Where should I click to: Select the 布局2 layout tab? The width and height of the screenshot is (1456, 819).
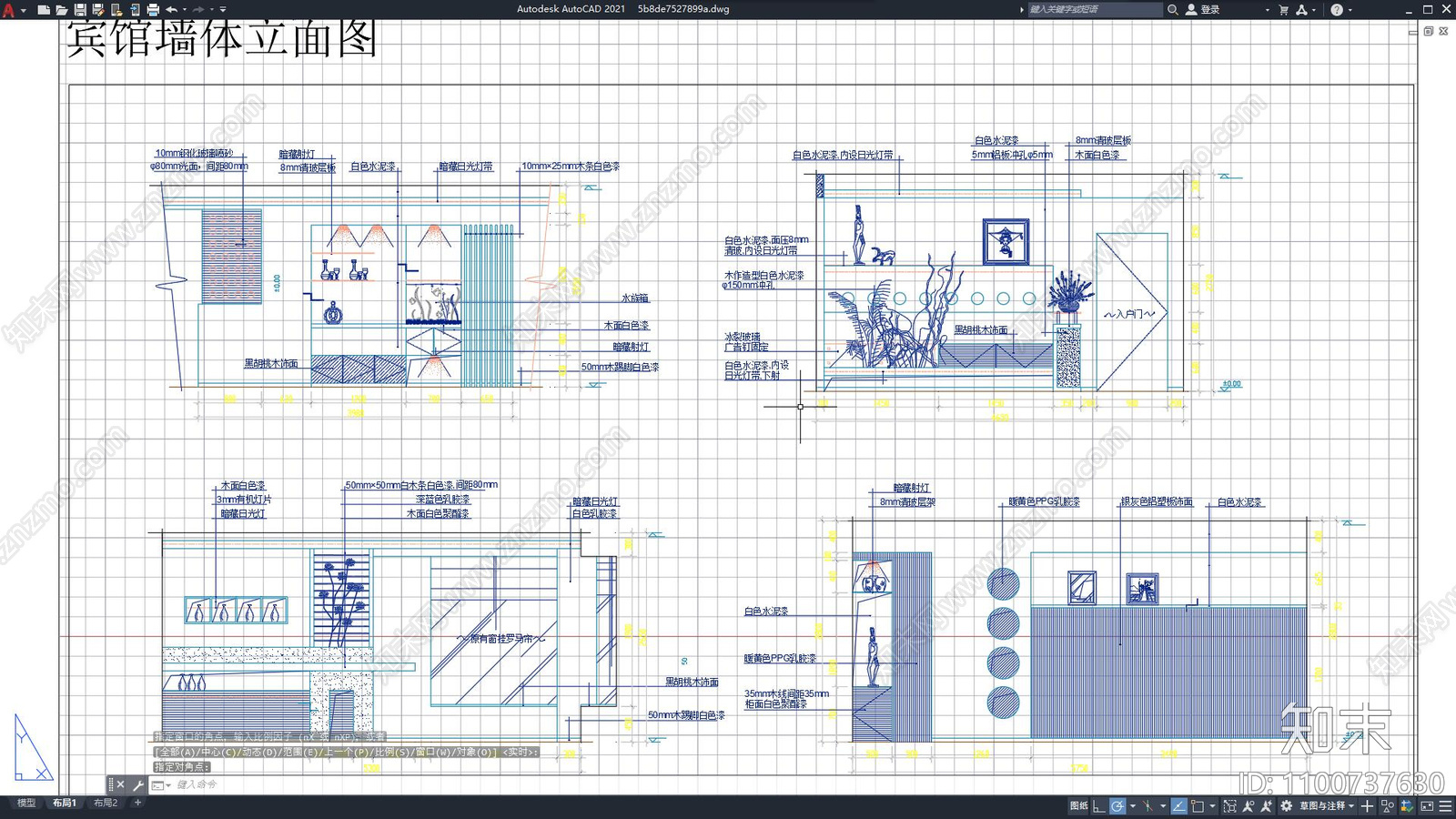(106, 803)
